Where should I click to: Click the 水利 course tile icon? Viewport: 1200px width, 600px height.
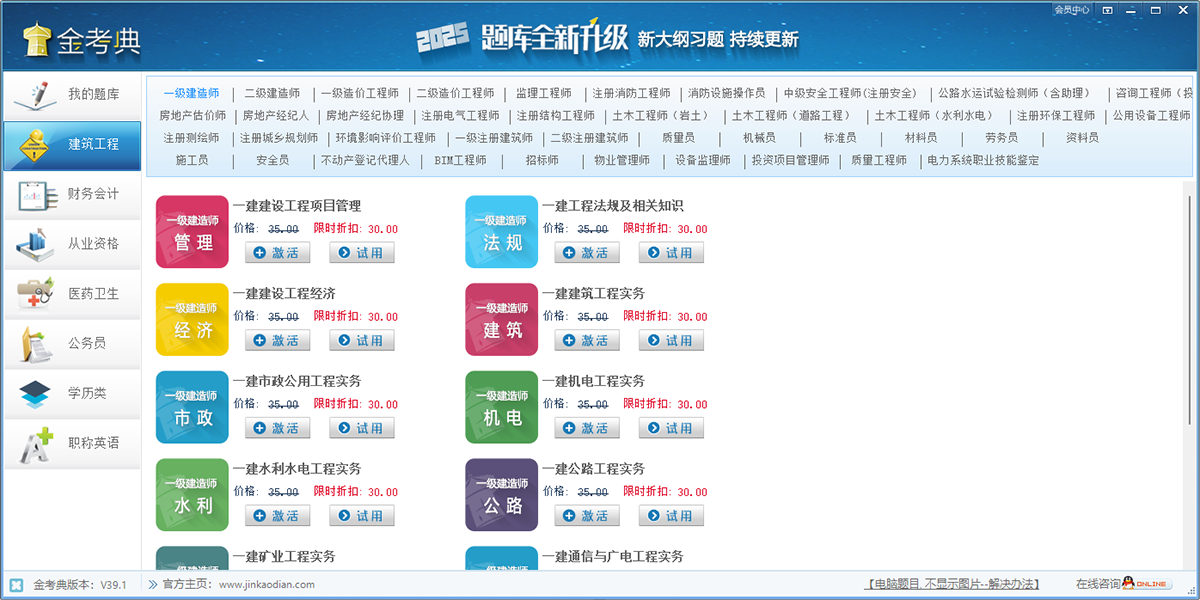(x=192, y=494)
